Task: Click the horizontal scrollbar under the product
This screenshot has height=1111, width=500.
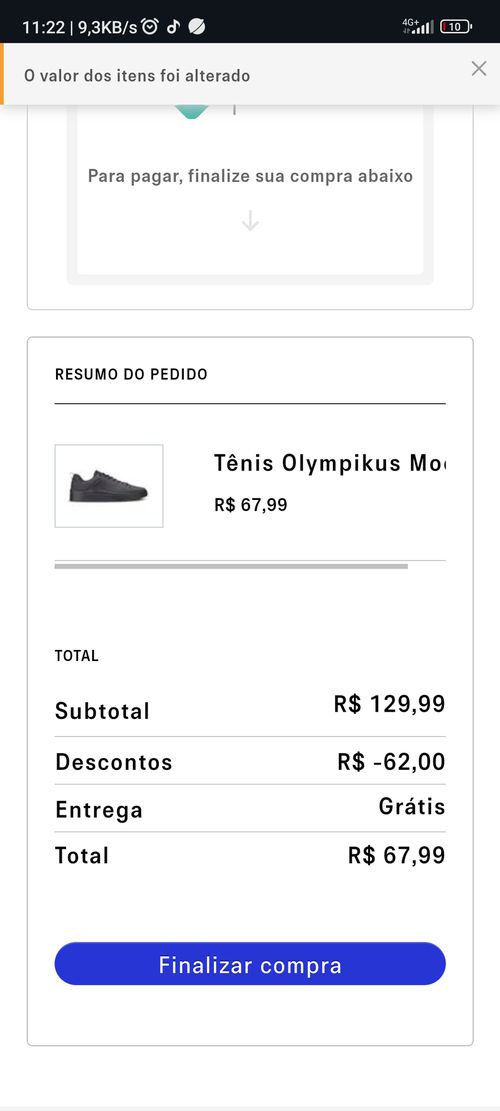Action: click(231, 566)
